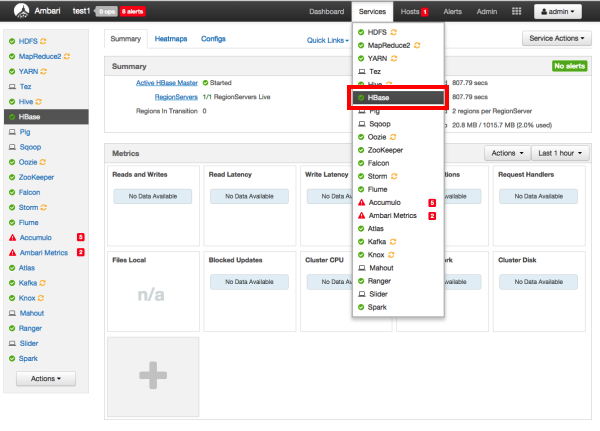The image size is (600, 431).
Task: Click the Hive refresh icon in sidebar
Action: click(39, 101)
